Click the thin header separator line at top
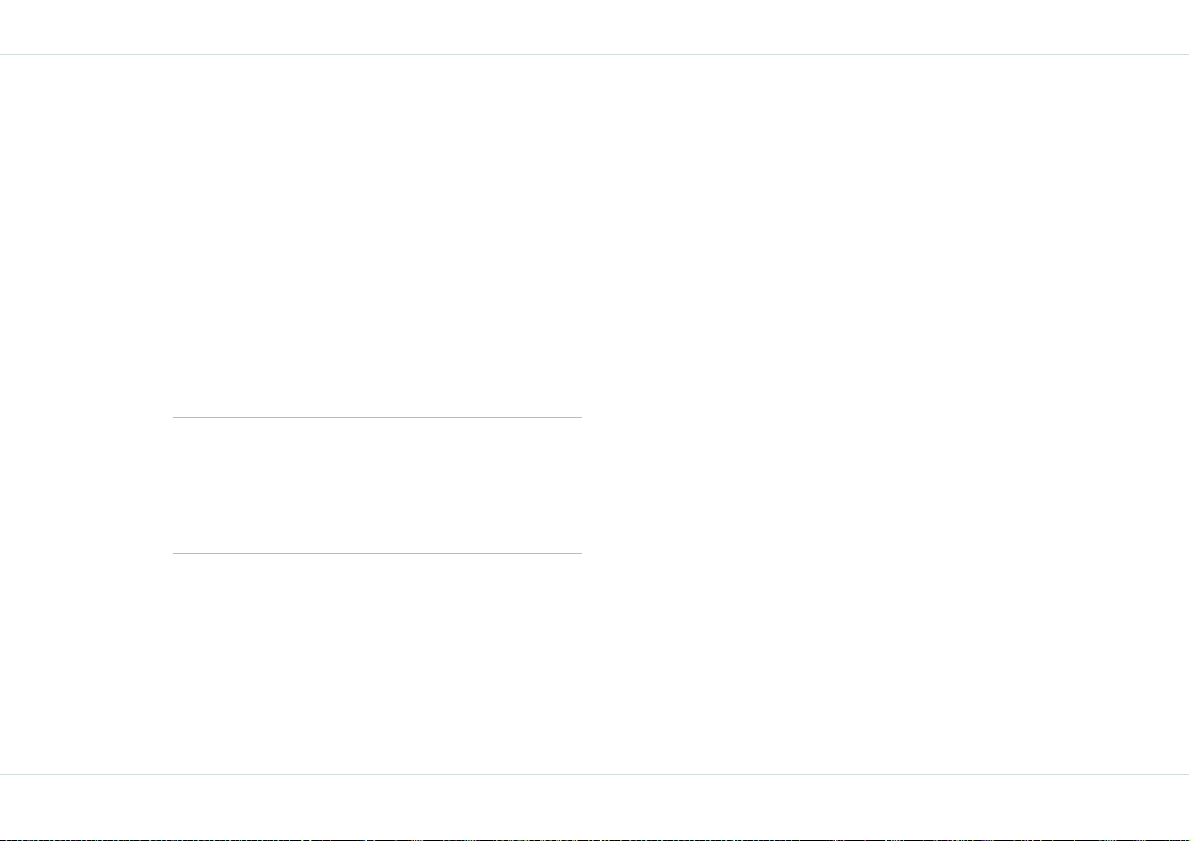The height and width of the screenshot is (841, 1191). point(596,55)
